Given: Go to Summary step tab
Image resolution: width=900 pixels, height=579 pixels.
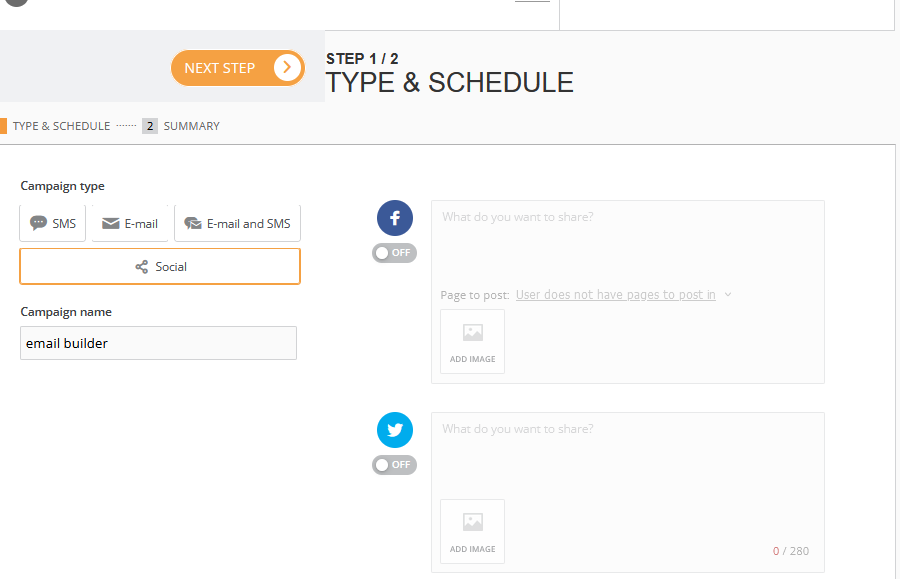Looking at the screenshot, I should coord(191,126).
